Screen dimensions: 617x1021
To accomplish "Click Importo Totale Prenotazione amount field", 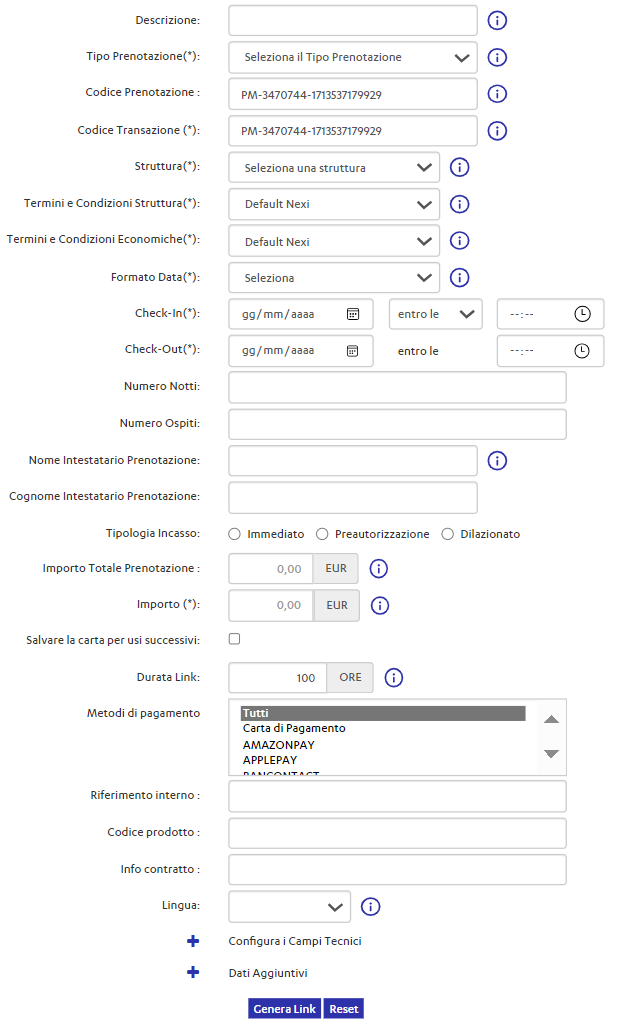I will 271,569.
